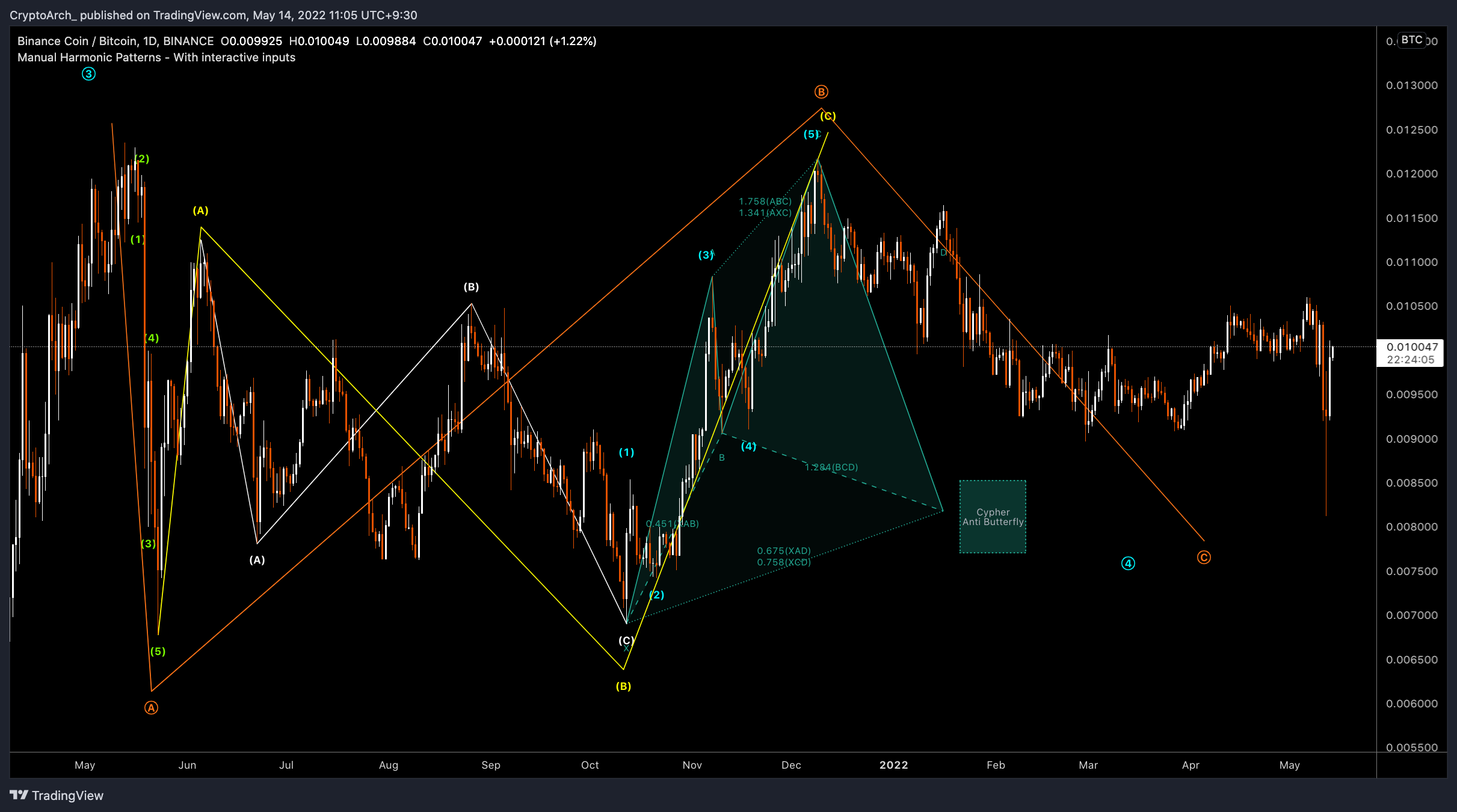Click the 0.005500 price axis label

[1411, 748]
